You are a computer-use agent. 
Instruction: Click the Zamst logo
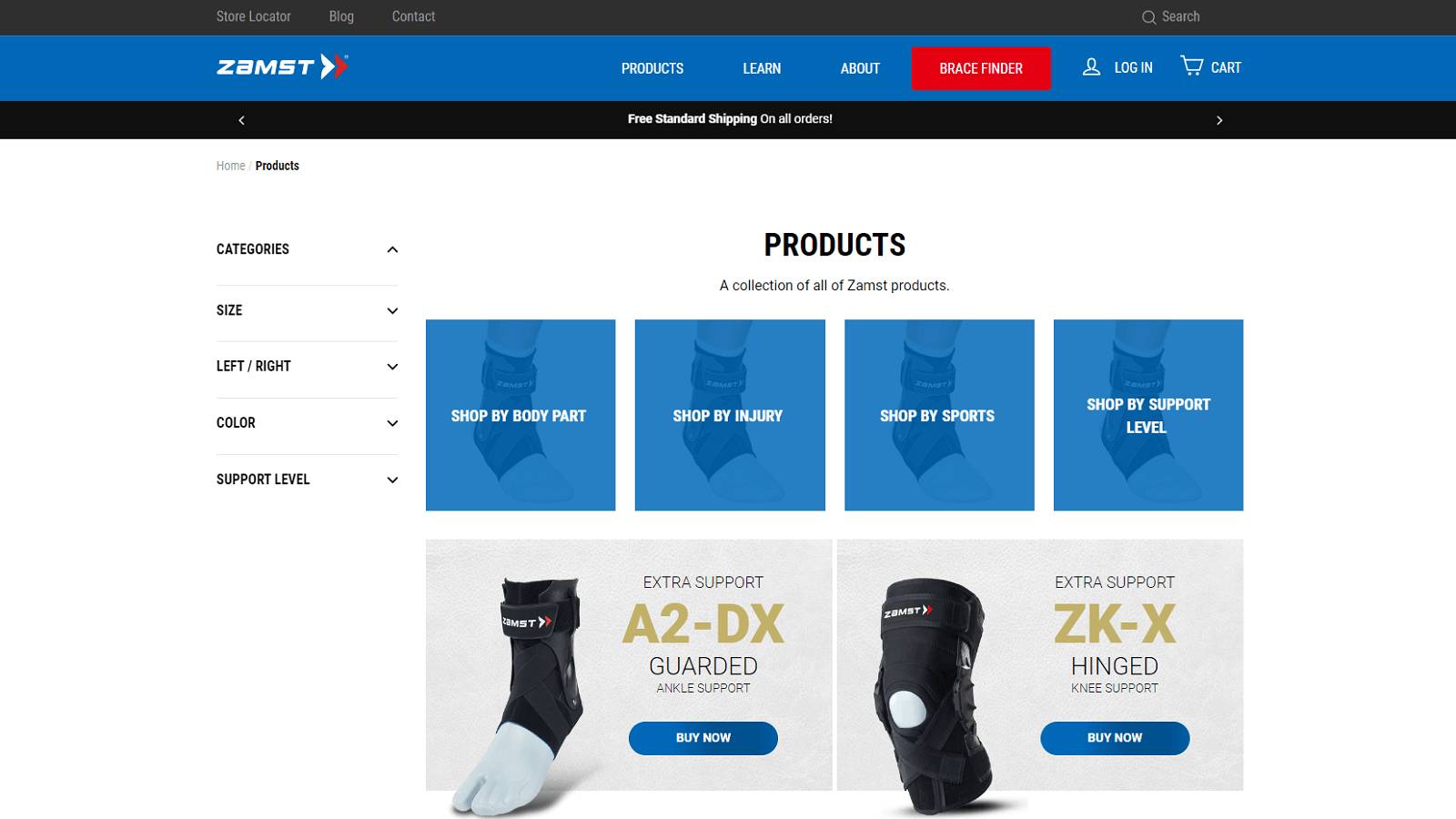(x=282, y=66)
